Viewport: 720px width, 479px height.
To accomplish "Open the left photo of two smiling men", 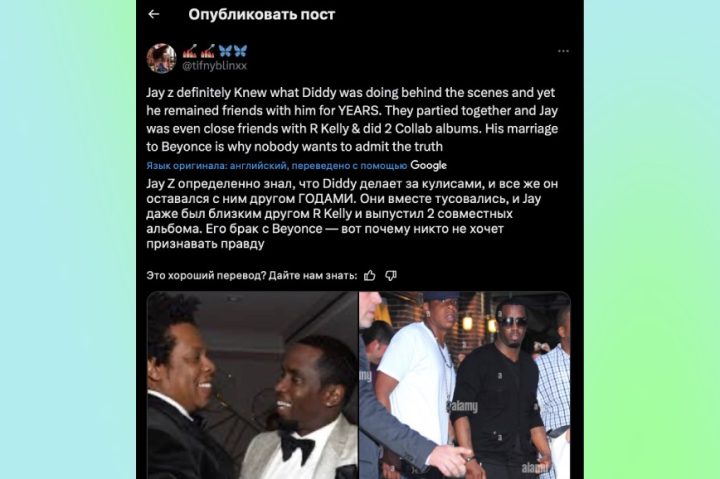I will pos(252,385).
